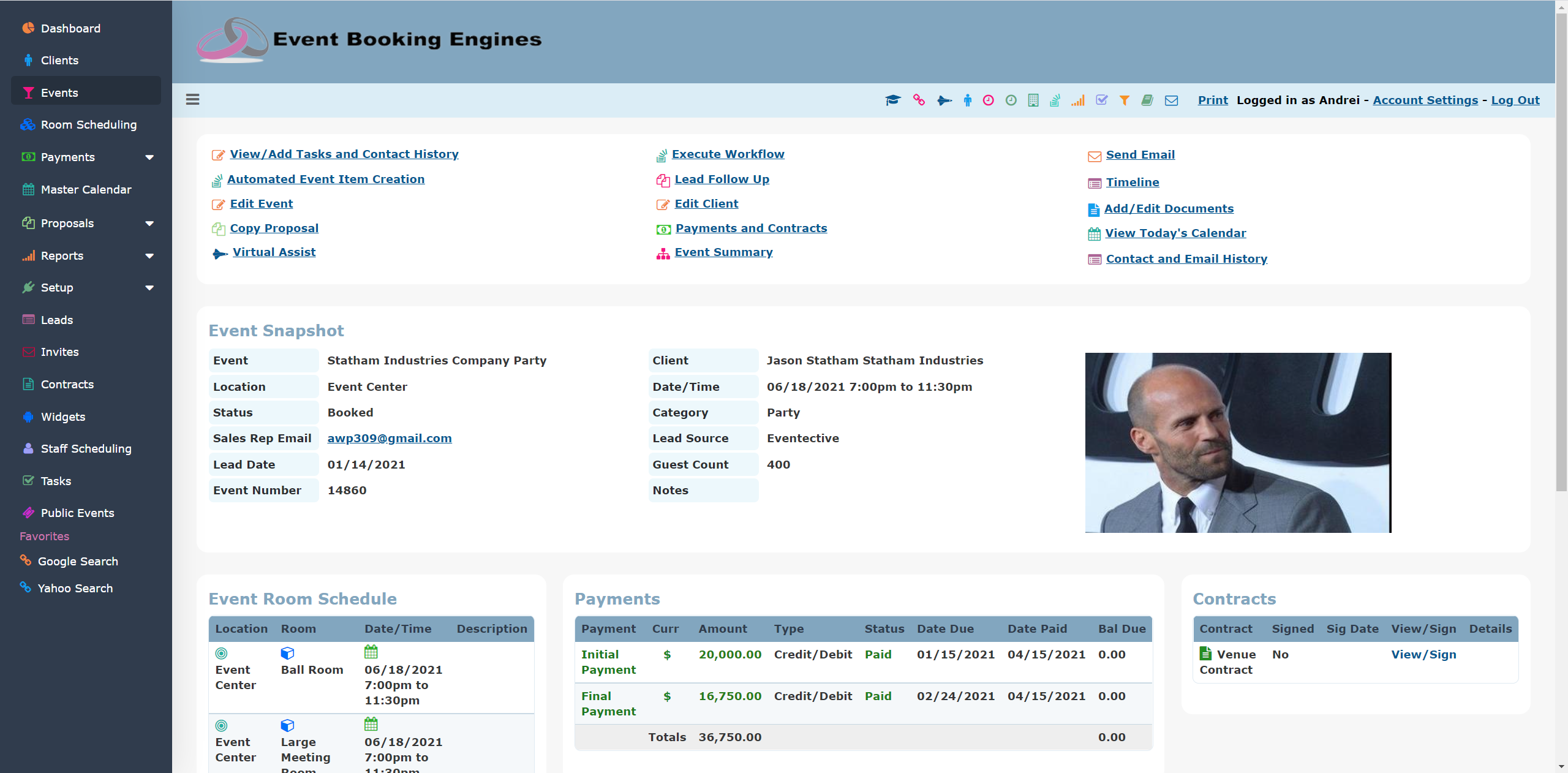The width and height of the screenshot is (1568, 773).
Task: Go to Master Calendar in sidebar
Action: (x=86, y=190)
